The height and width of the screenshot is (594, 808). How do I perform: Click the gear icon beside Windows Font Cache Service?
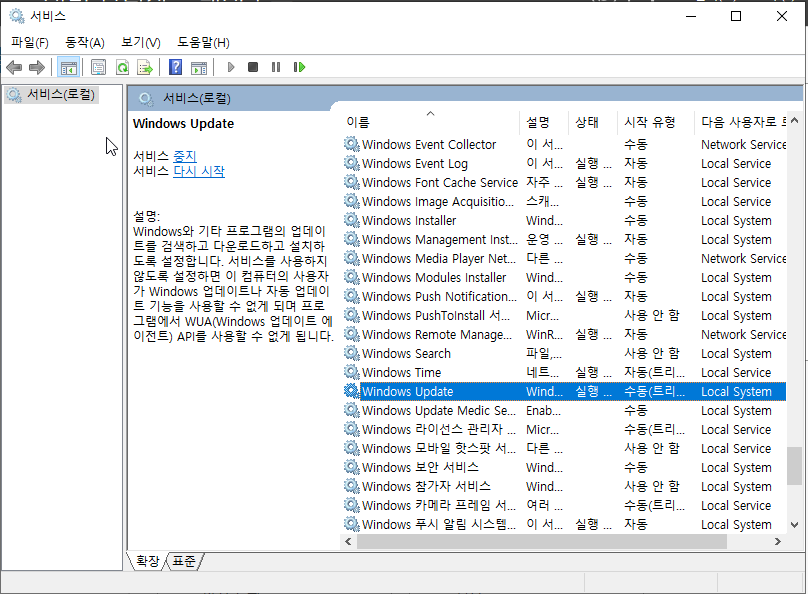(x=351, y=182)
